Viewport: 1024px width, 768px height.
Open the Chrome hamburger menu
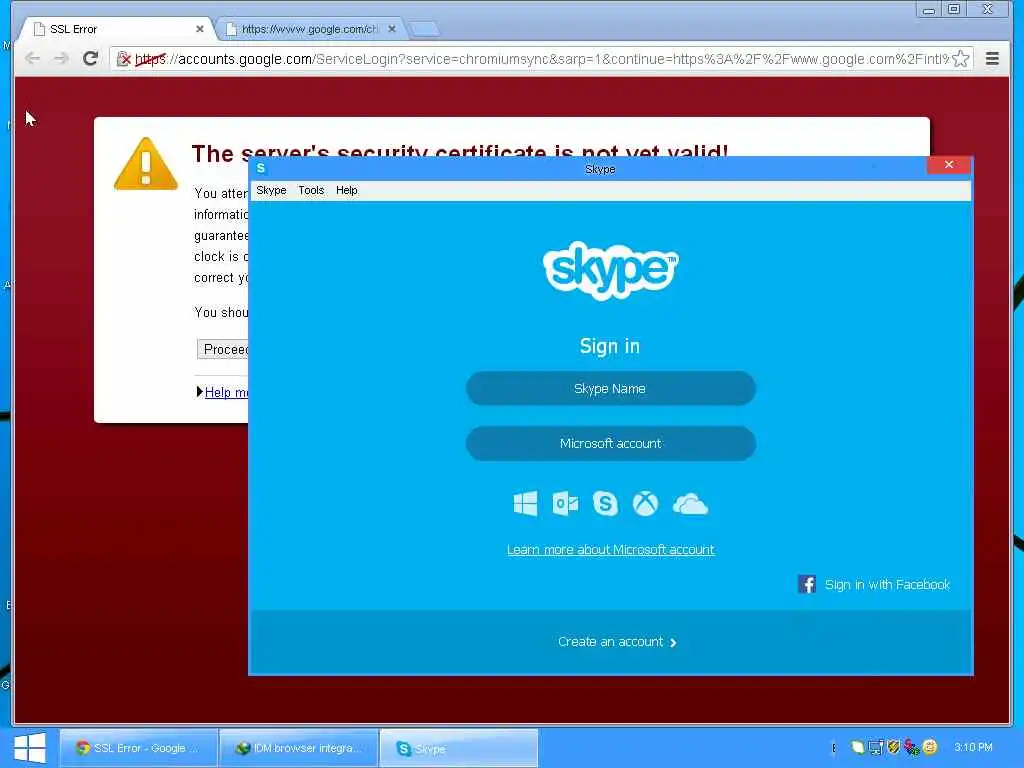pyautogui.click(x=992, y=59)
